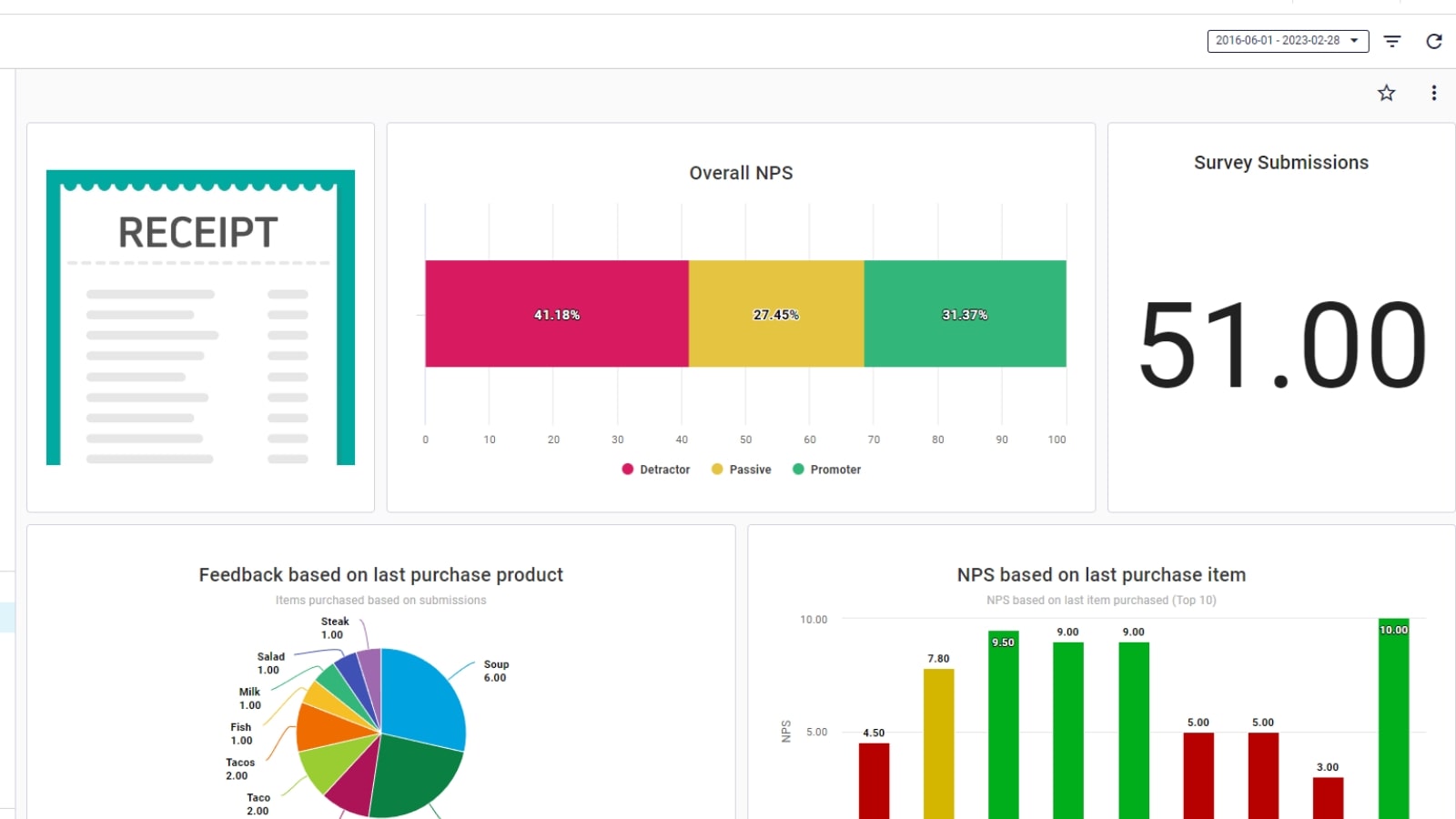Click the green Promoter legend dot
The image size is (1456, 819).
point(799,469)
